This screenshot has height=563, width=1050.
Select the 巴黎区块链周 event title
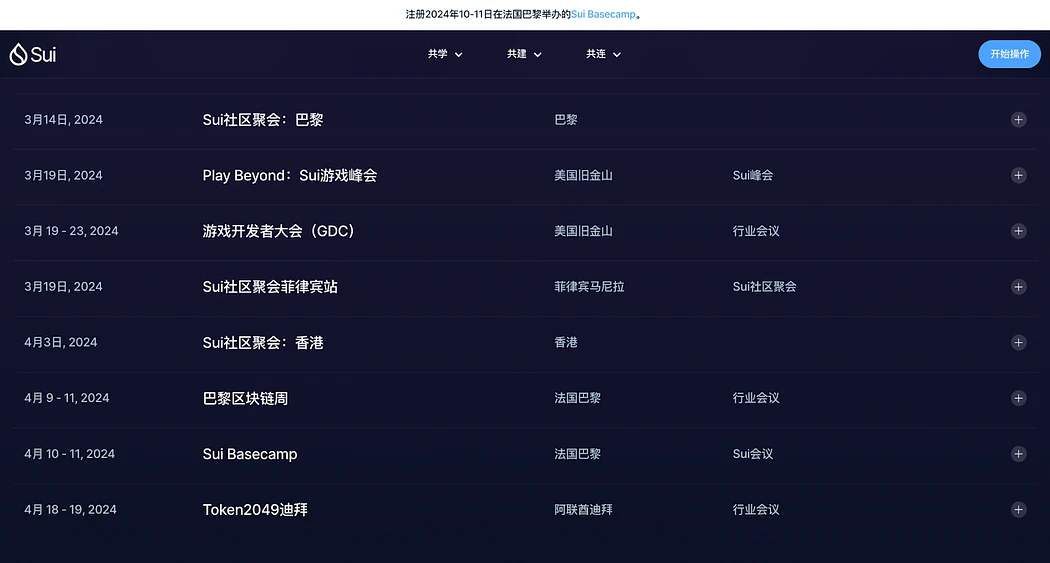click(245, 398)
